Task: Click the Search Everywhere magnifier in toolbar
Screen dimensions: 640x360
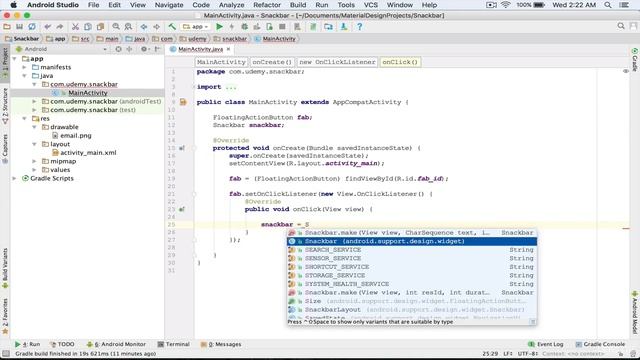Action: (621, 26)
